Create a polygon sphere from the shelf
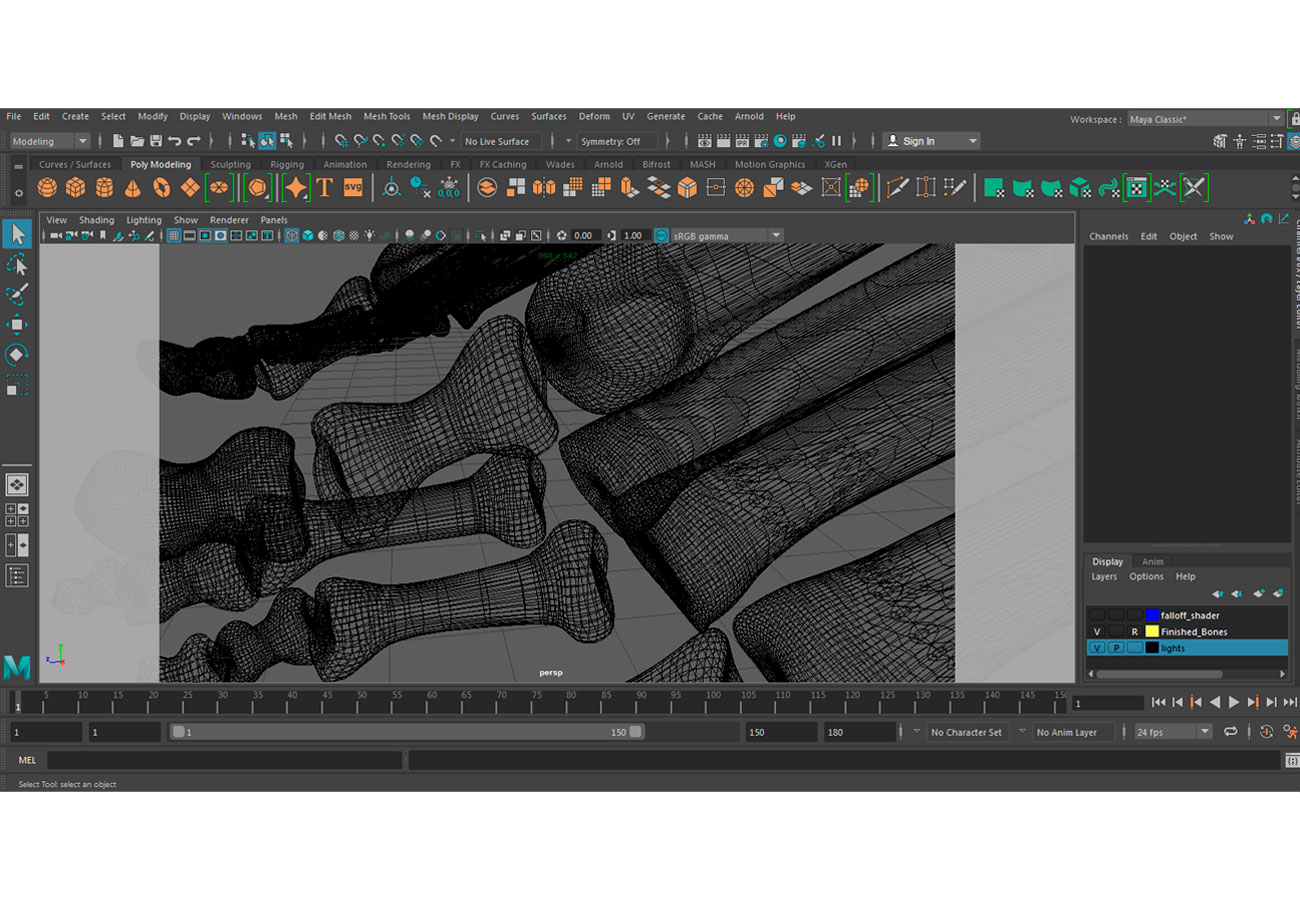 tap(47, 187)
